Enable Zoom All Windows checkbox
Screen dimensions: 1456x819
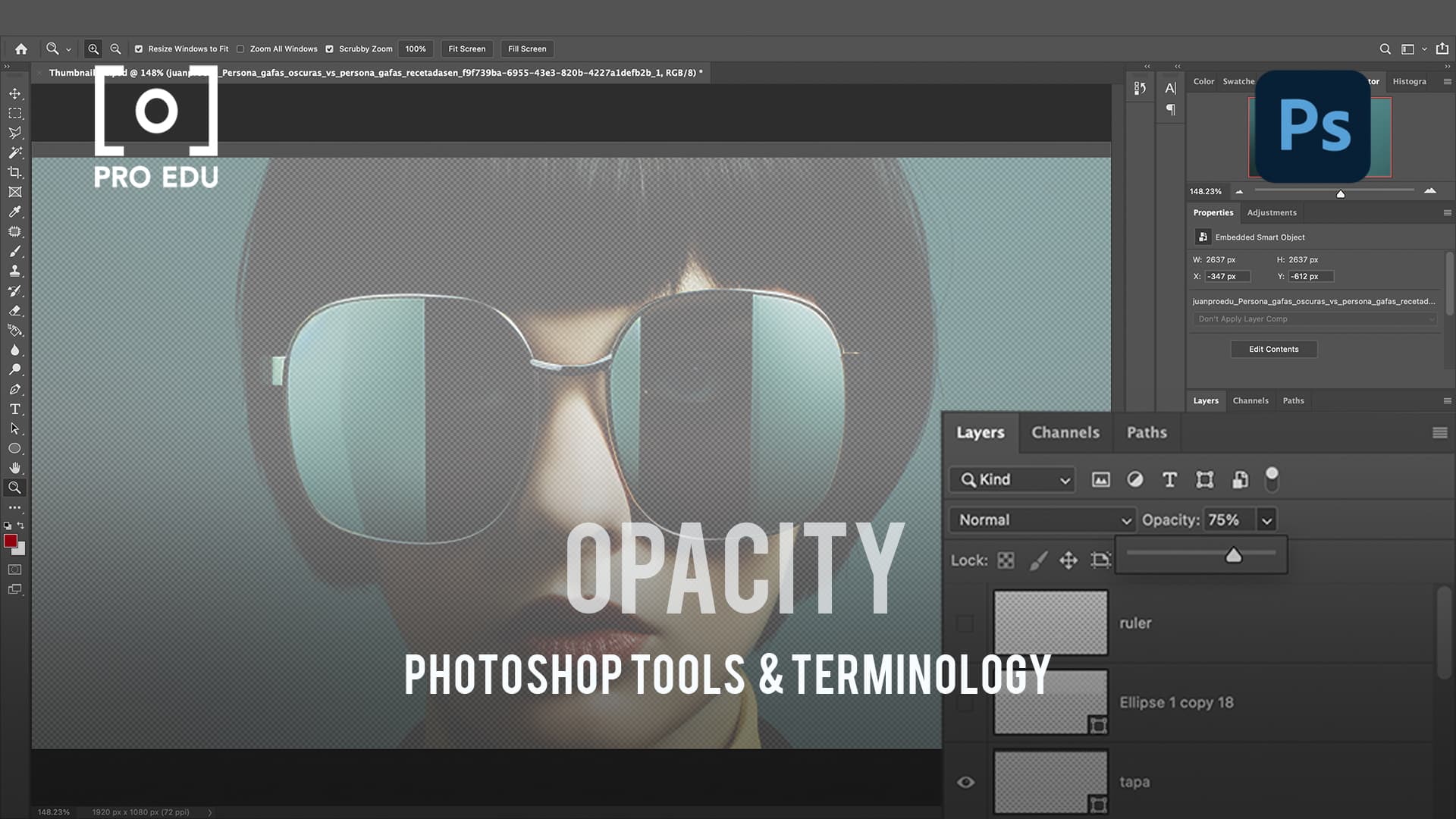pyautogui.click(x=240, y=49)
